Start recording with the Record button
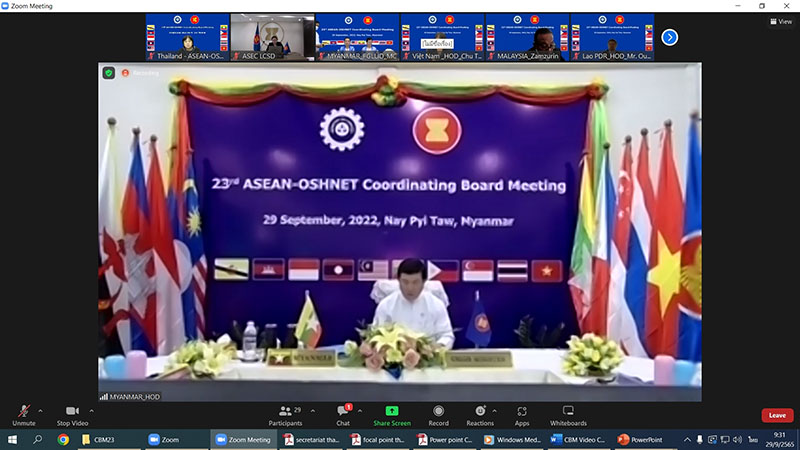This screenshot has height=450, width=800. click(438, 415)
